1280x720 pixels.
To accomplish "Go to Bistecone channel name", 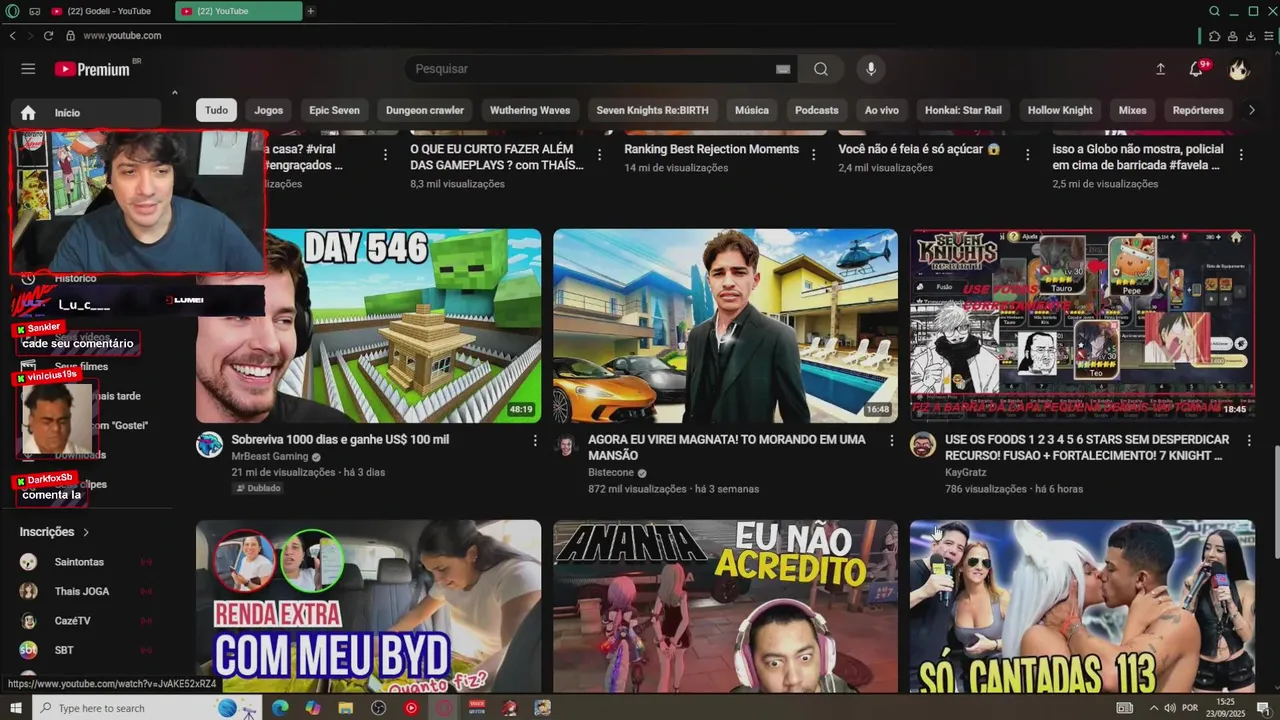I will pyautogui.click(x=611, y=473).
